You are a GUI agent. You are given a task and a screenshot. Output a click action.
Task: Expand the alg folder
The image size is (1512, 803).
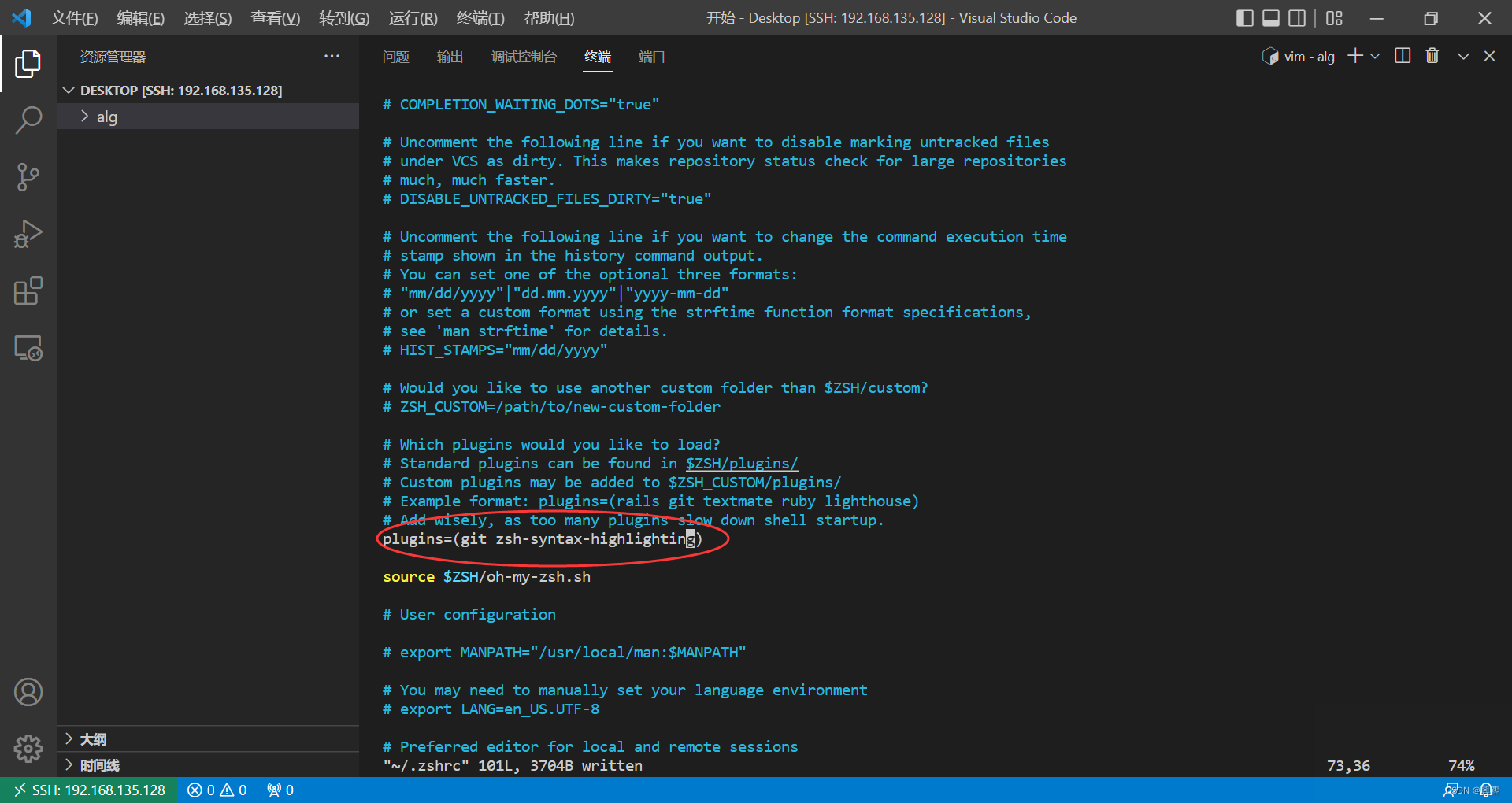coord(209,117)
